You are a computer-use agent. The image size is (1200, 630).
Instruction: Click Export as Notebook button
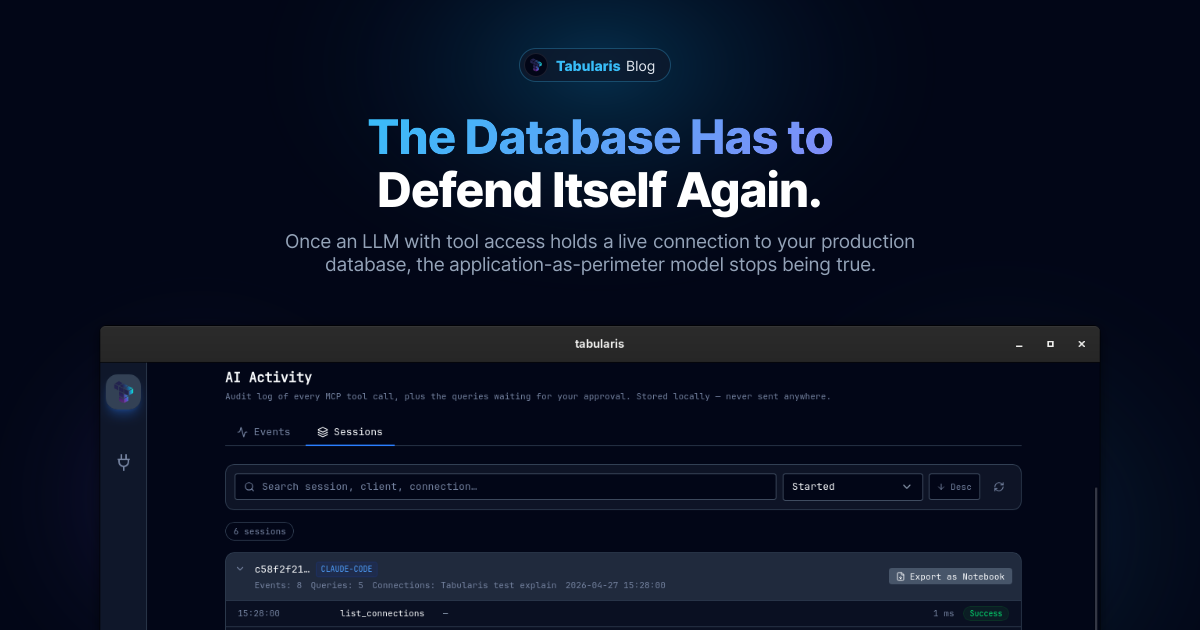[x=950, y=576]
